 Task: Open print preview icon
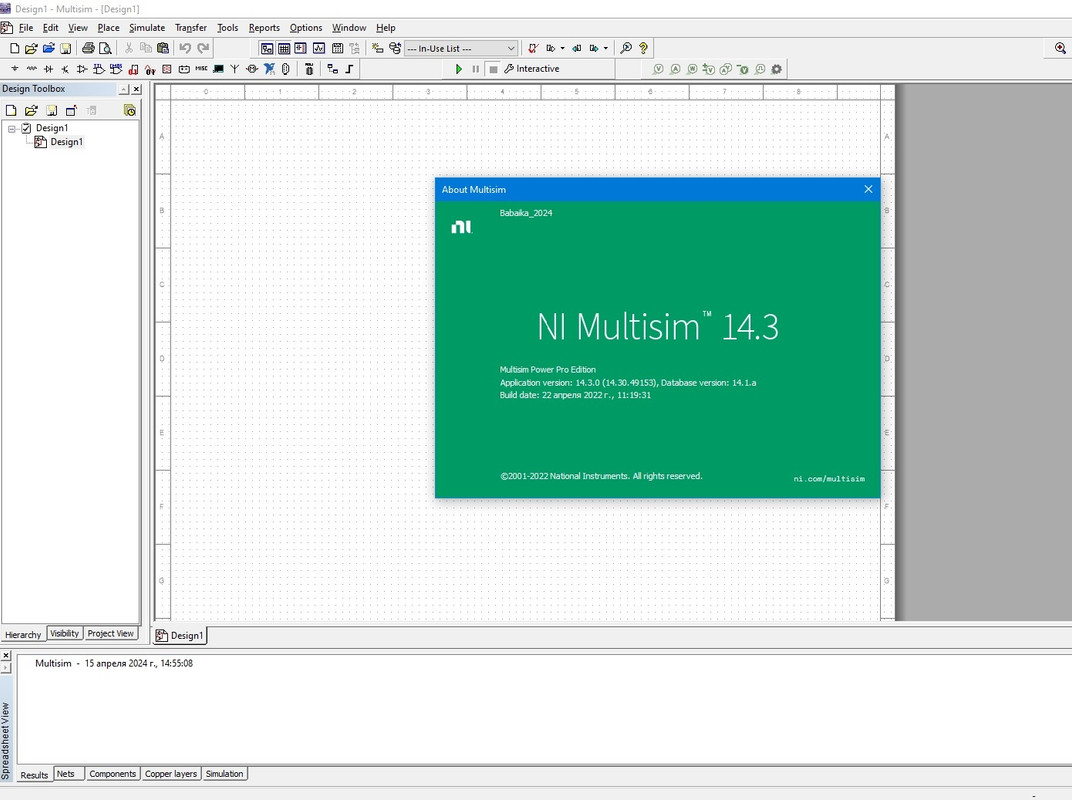coord(105,49)
